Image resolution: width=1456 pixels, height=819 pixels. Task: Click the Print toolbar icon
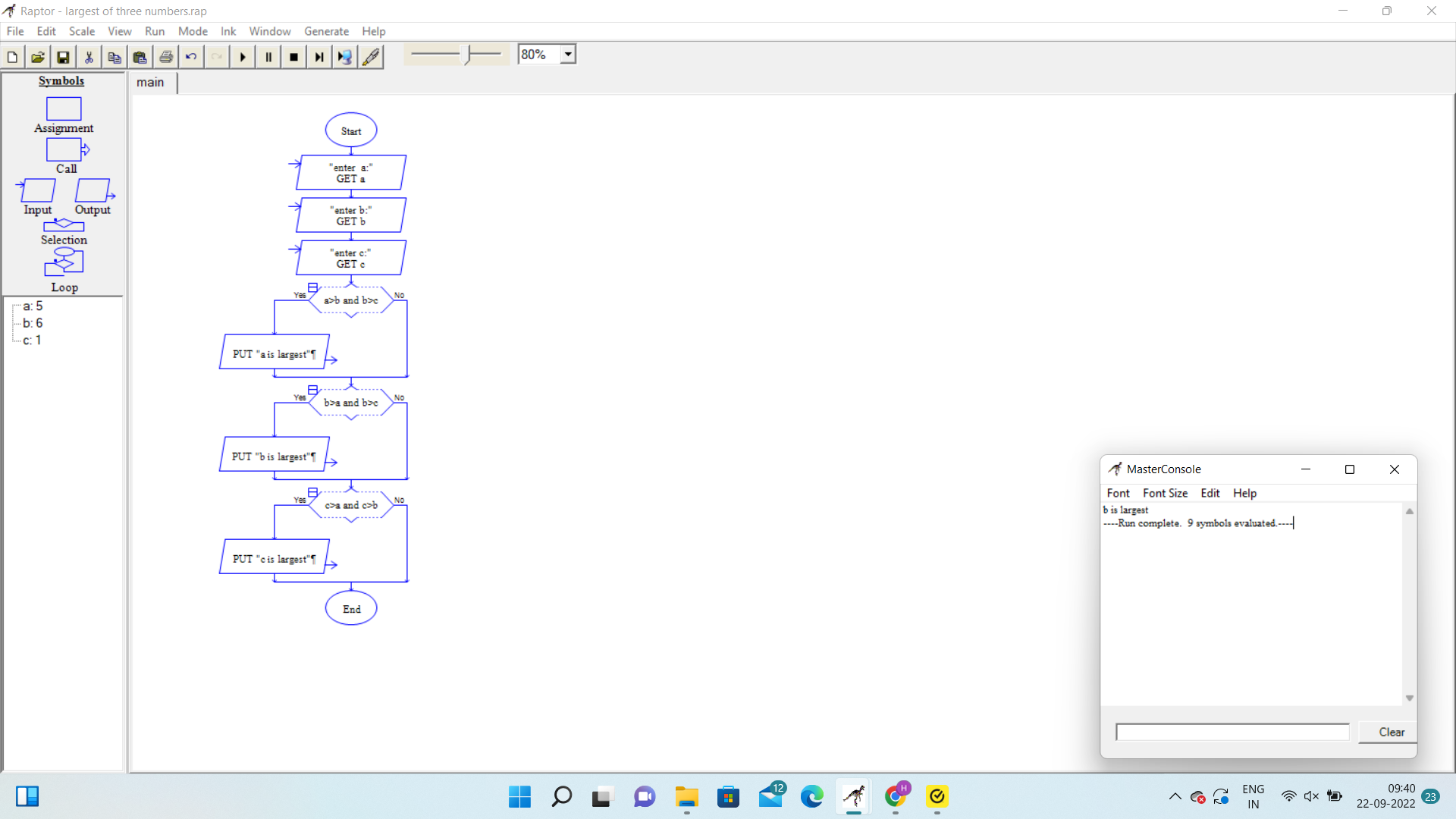166,57
